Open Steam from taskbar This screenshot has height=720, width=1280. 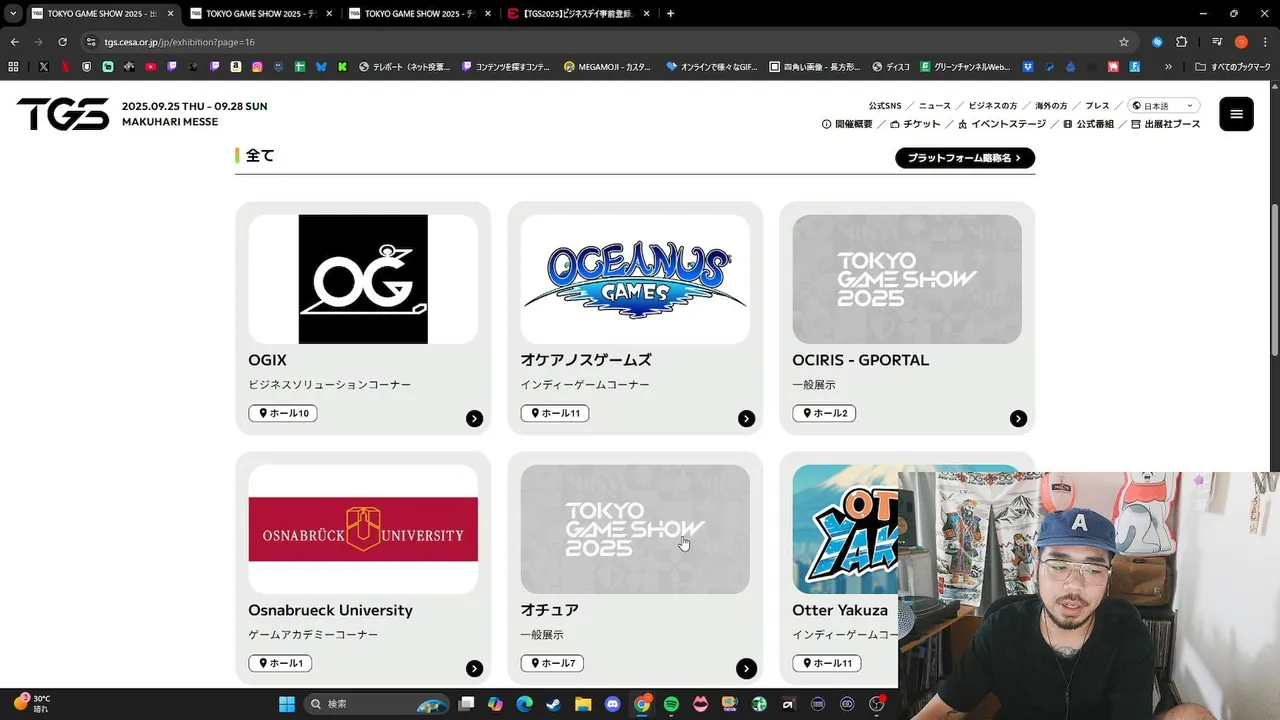tap(553, 704)
